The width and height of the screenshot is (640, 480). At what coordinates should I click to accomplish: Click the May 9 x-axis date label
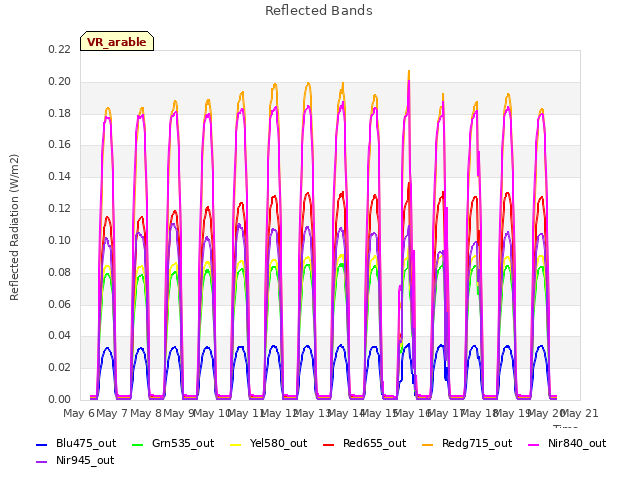(179, 413)
